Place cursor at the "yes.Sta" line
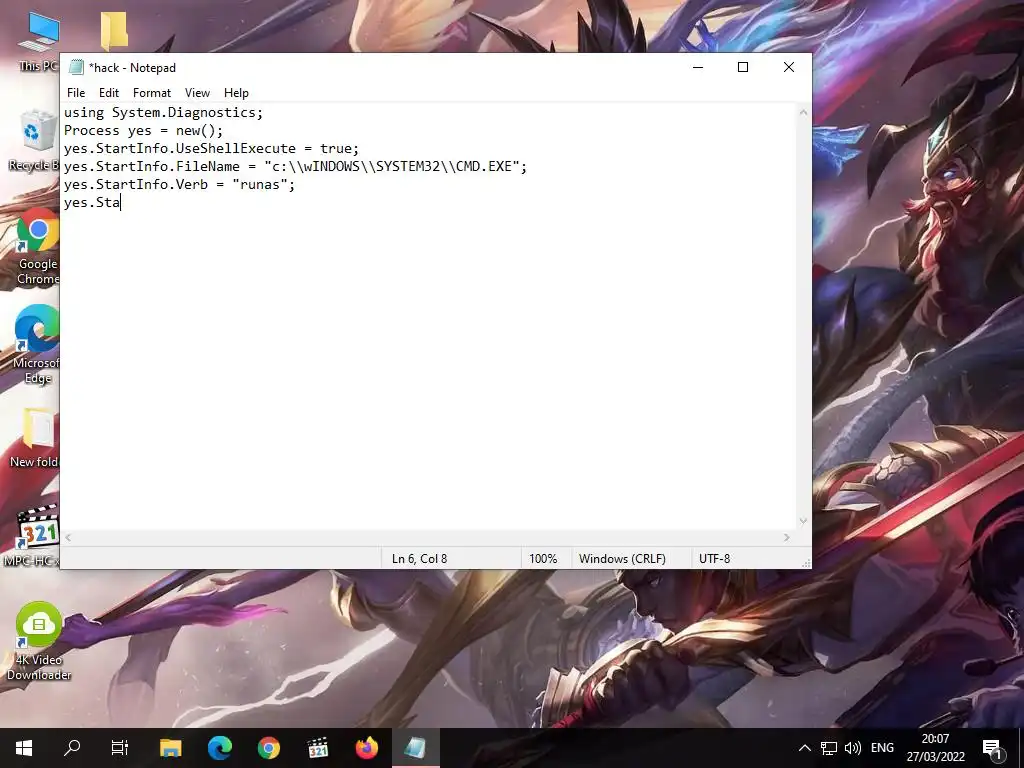The image size is (1024, 768). click(x=92, y=202)
